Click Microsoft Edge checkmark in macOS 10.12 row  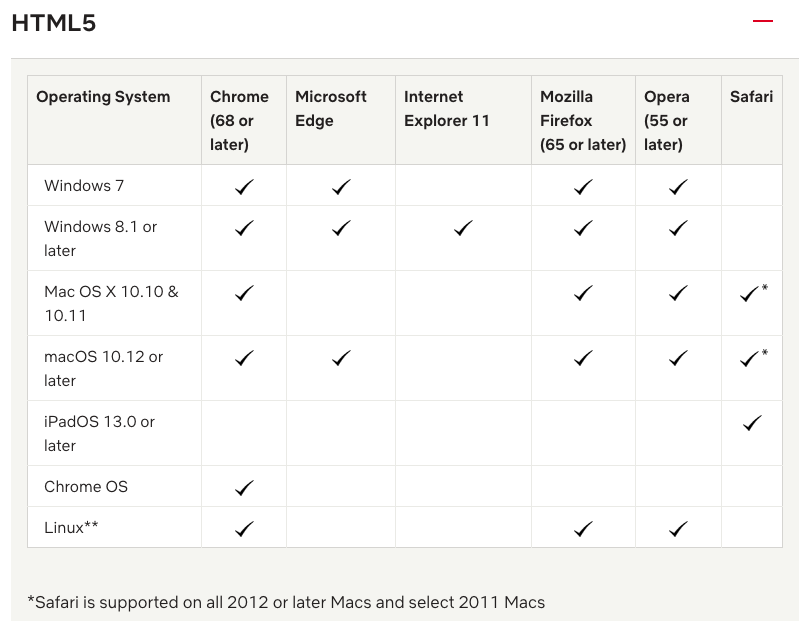pos(341,358)
